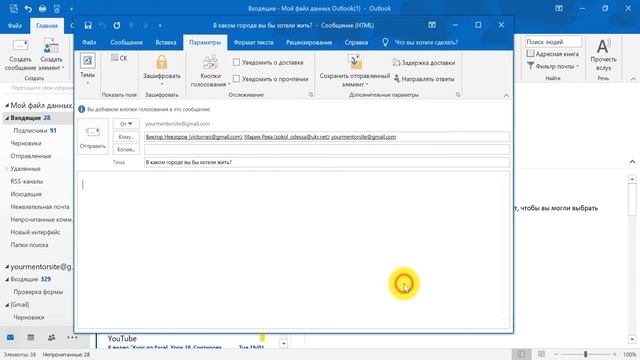Select Черновики folder under Мой файл данных
This screenshot has width=640, height=360.
[26, 143]
